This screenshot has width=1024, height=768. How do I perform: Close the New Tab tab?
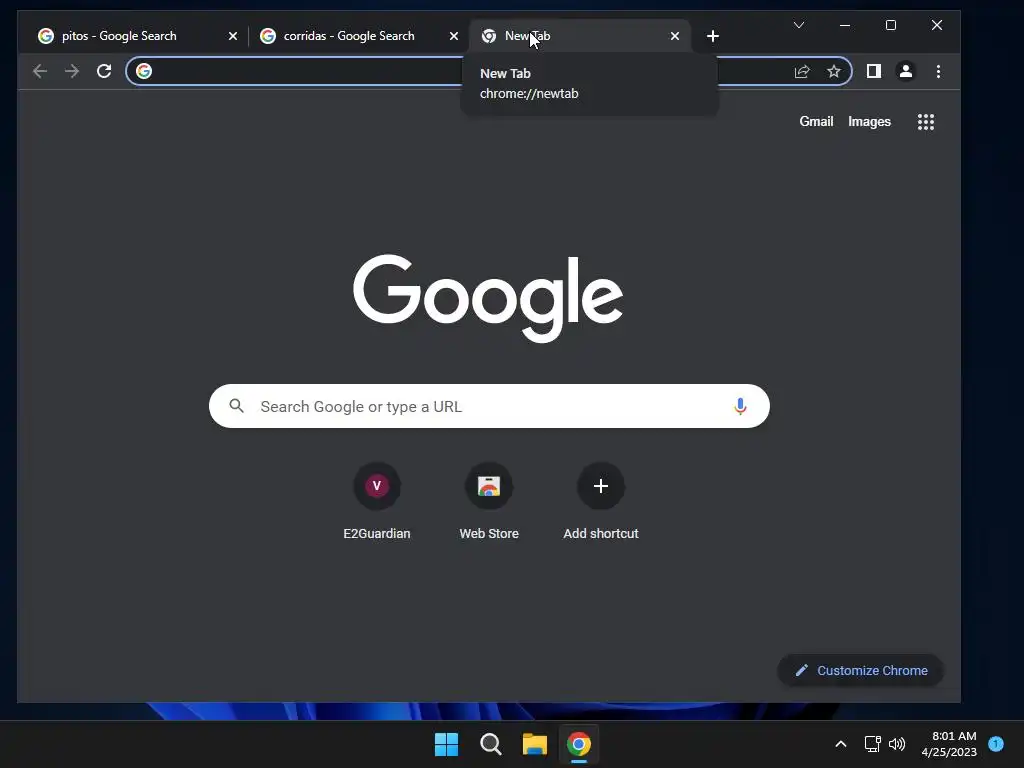tap(675, 36)
